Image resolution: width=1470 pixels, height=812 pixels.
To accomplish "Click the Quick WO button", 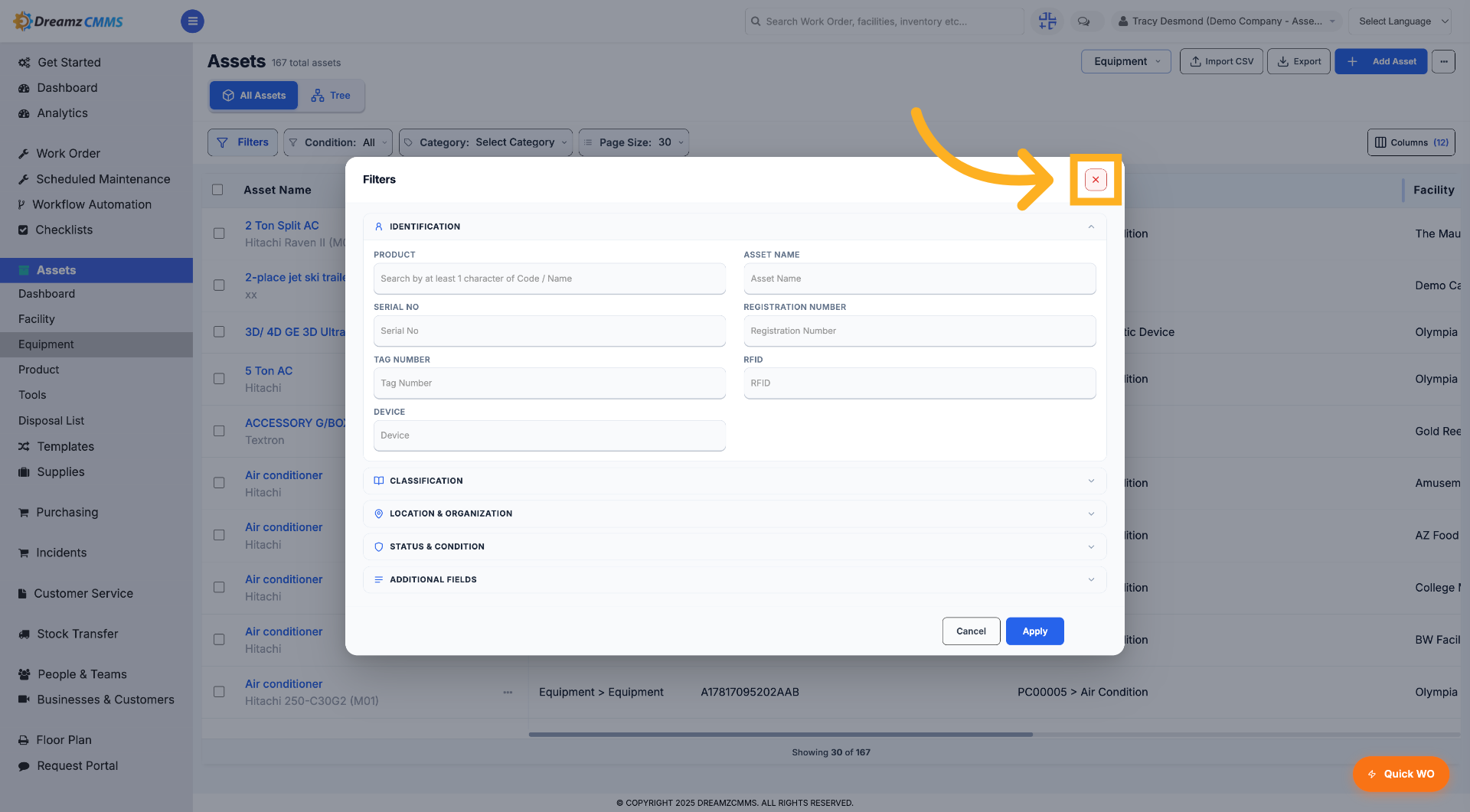I will 1400,774.
